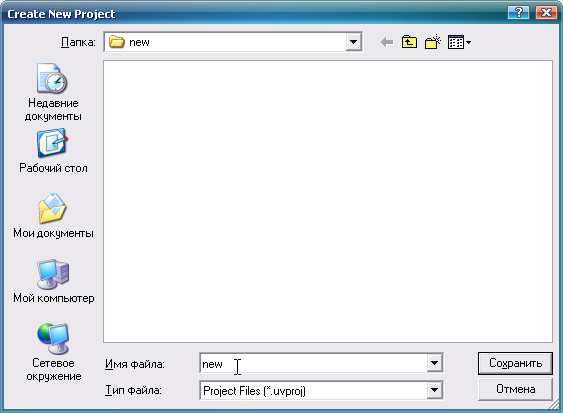Image resolution: width=563 pixels, height=413 pixels.
Task: Create a new folder with the toolbar icon
Action: 433,42
